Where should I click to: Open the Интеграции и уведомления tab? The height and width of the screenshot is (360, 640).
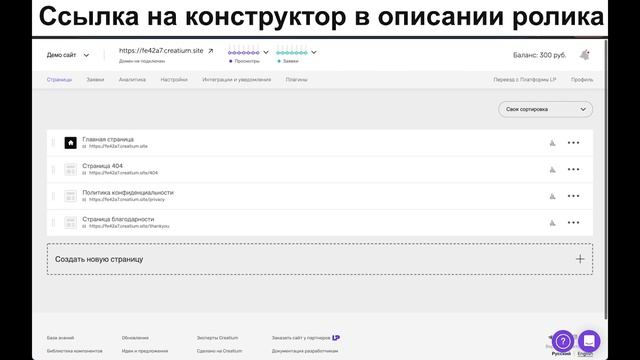pos(237,80)
